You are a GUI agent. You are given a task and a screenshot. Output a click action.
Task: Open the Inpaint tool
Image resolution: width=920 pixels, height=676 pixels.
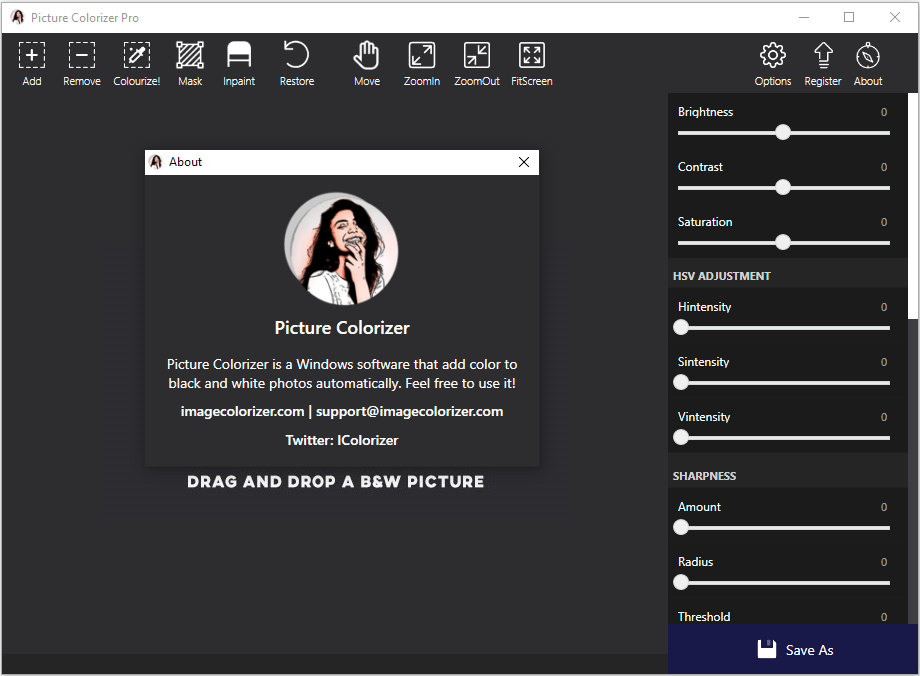[x=239, y=56]
